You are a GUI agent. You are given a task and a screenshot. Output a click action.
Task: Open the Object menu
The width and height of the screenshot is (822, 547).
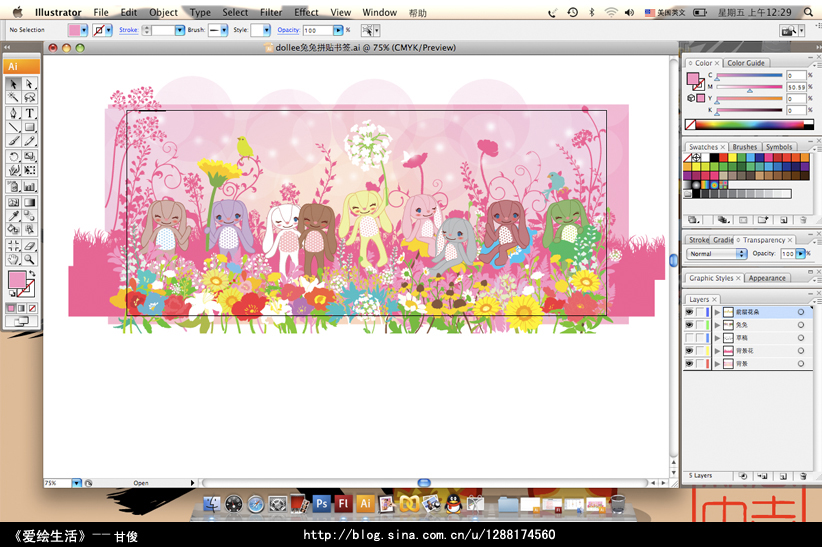(x=163, y=12)
